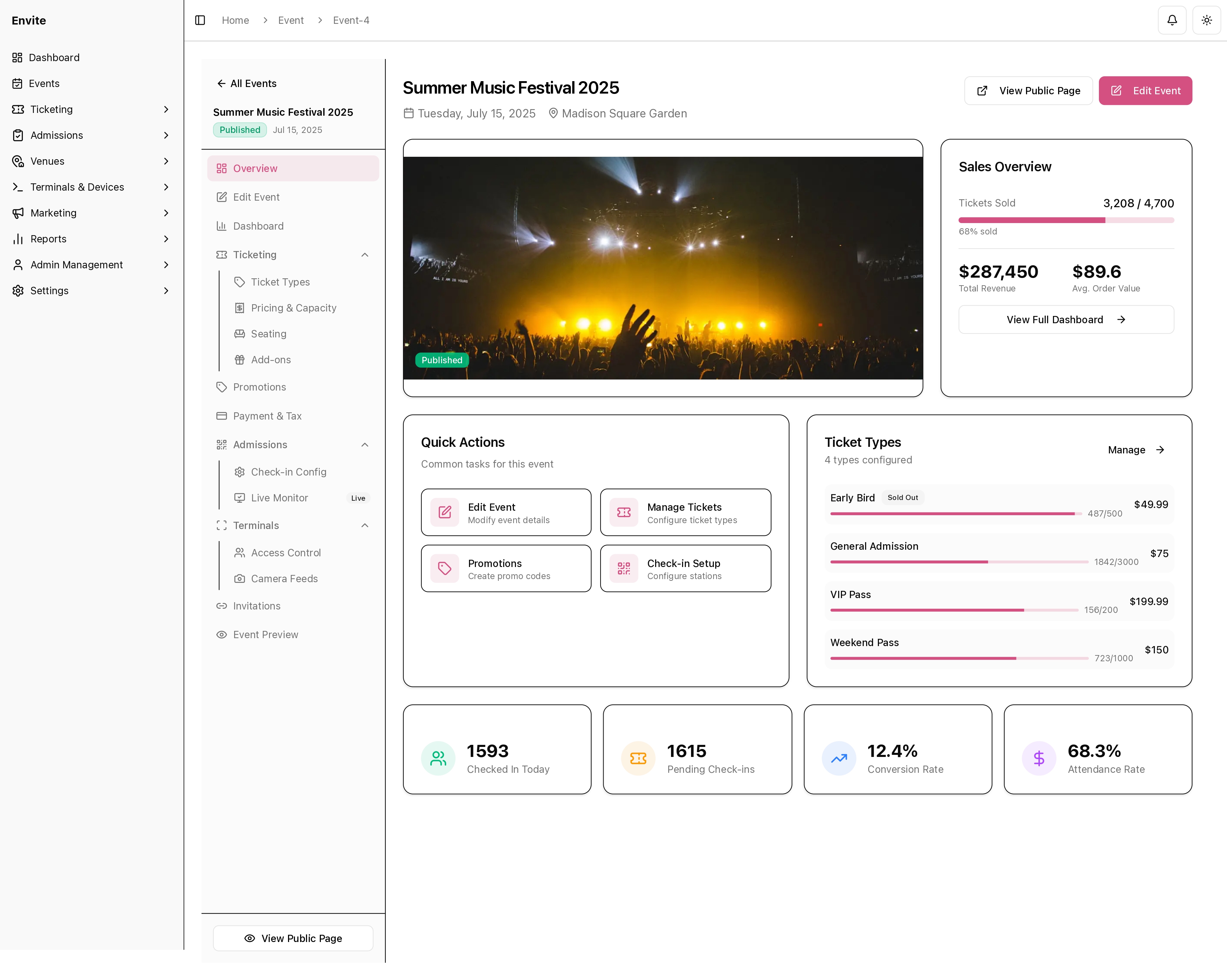This screenshot has height=980, width=1227.
Task: Open the notifications bell
Action: (x=1172, y=20)
